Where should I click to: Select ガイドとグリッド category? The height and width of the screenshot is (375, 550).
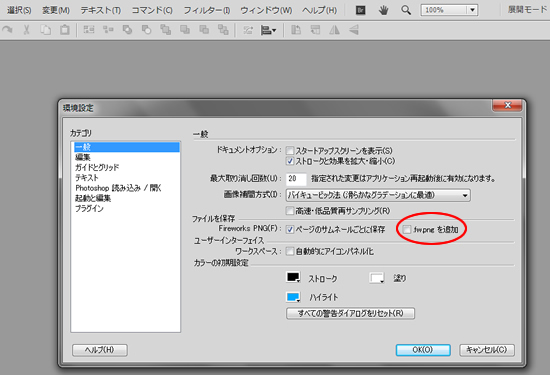click(x=126, y=167)
